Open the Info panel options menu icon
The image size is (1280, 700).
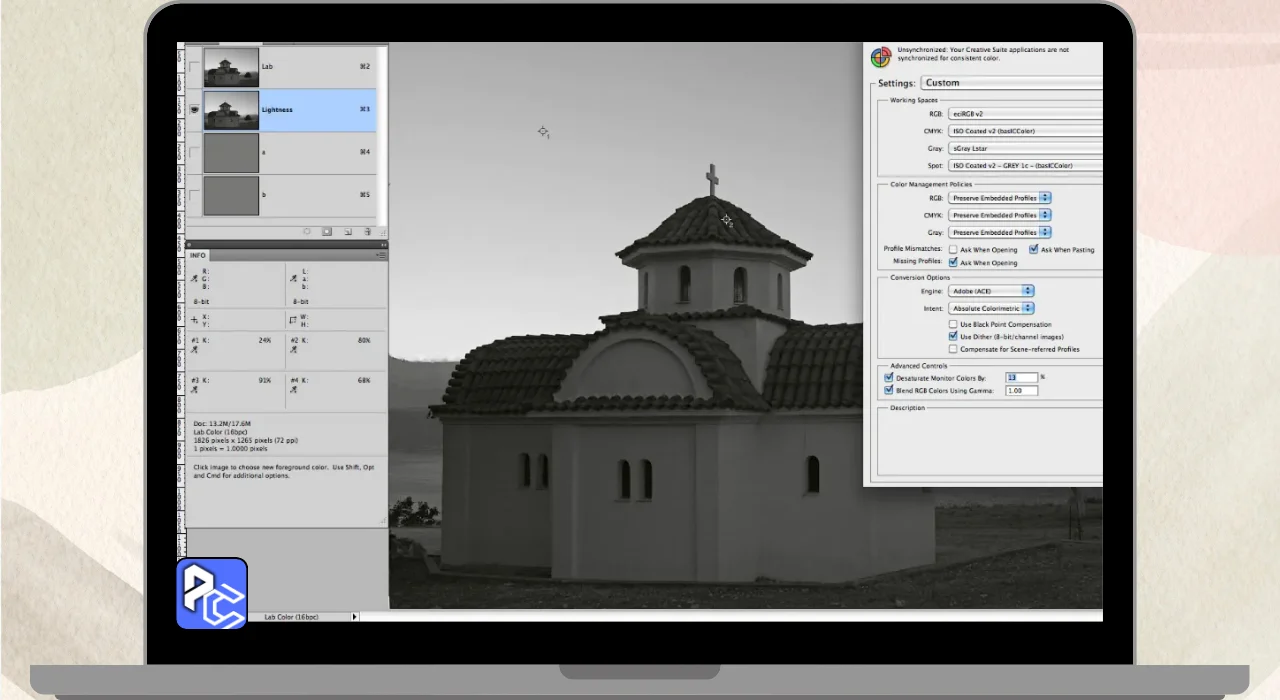click(381, 255)
